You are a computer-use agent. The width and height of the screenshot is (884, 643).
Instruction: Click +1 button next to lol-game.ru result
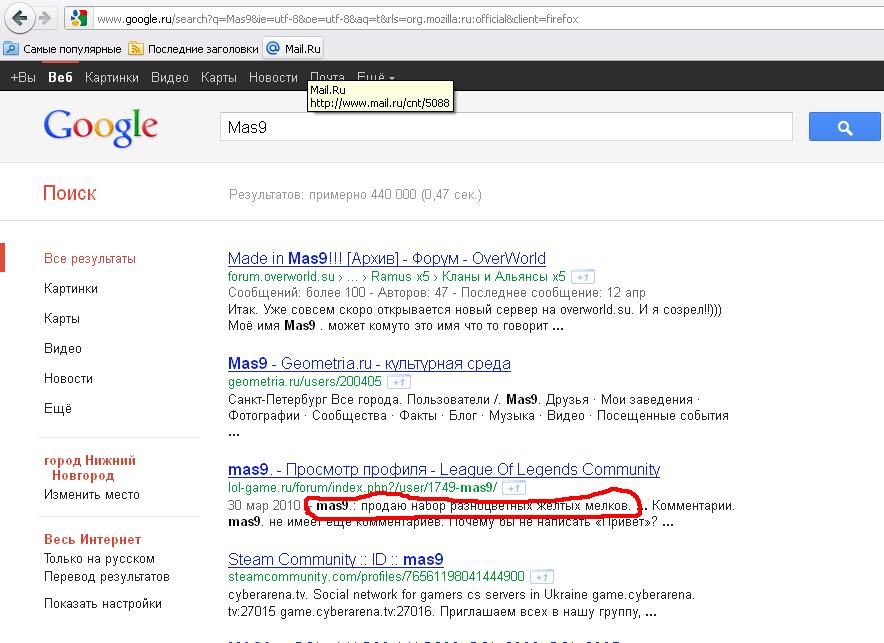(x=514, y=487)
